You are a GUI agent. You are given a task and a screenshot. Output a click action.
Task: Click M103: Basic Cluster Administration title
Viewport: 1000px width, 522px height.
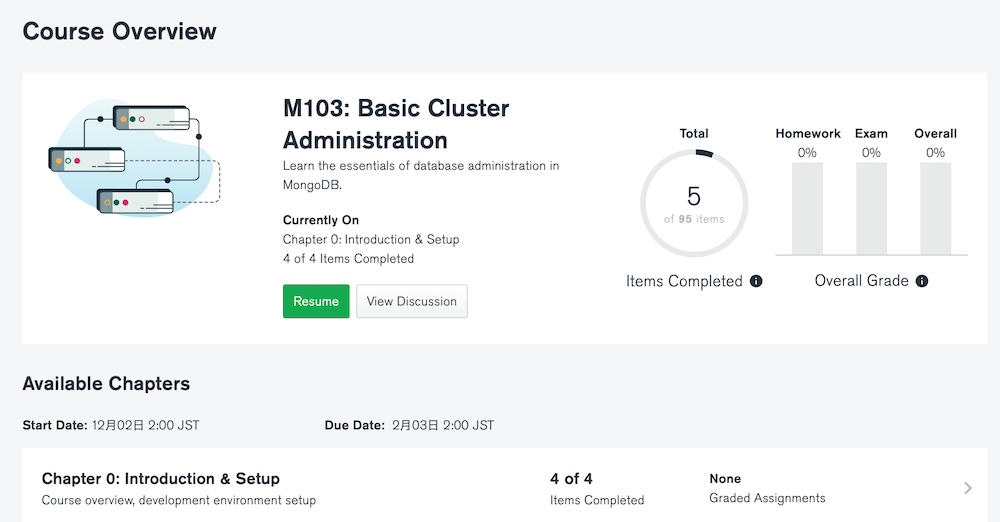coord(396,124)
